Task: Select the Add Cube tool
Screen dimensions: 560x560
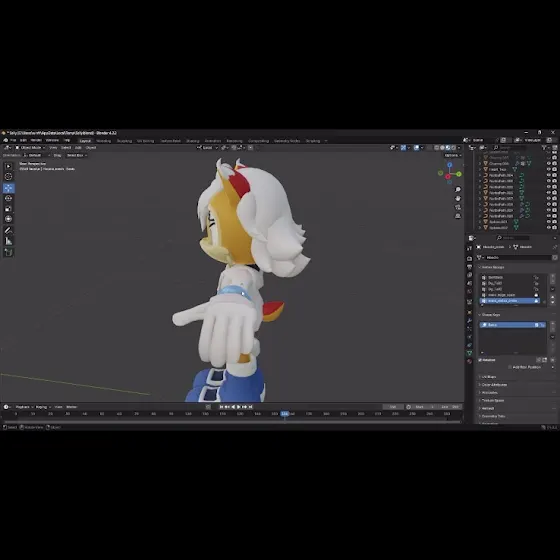Action: pos(9,252)
